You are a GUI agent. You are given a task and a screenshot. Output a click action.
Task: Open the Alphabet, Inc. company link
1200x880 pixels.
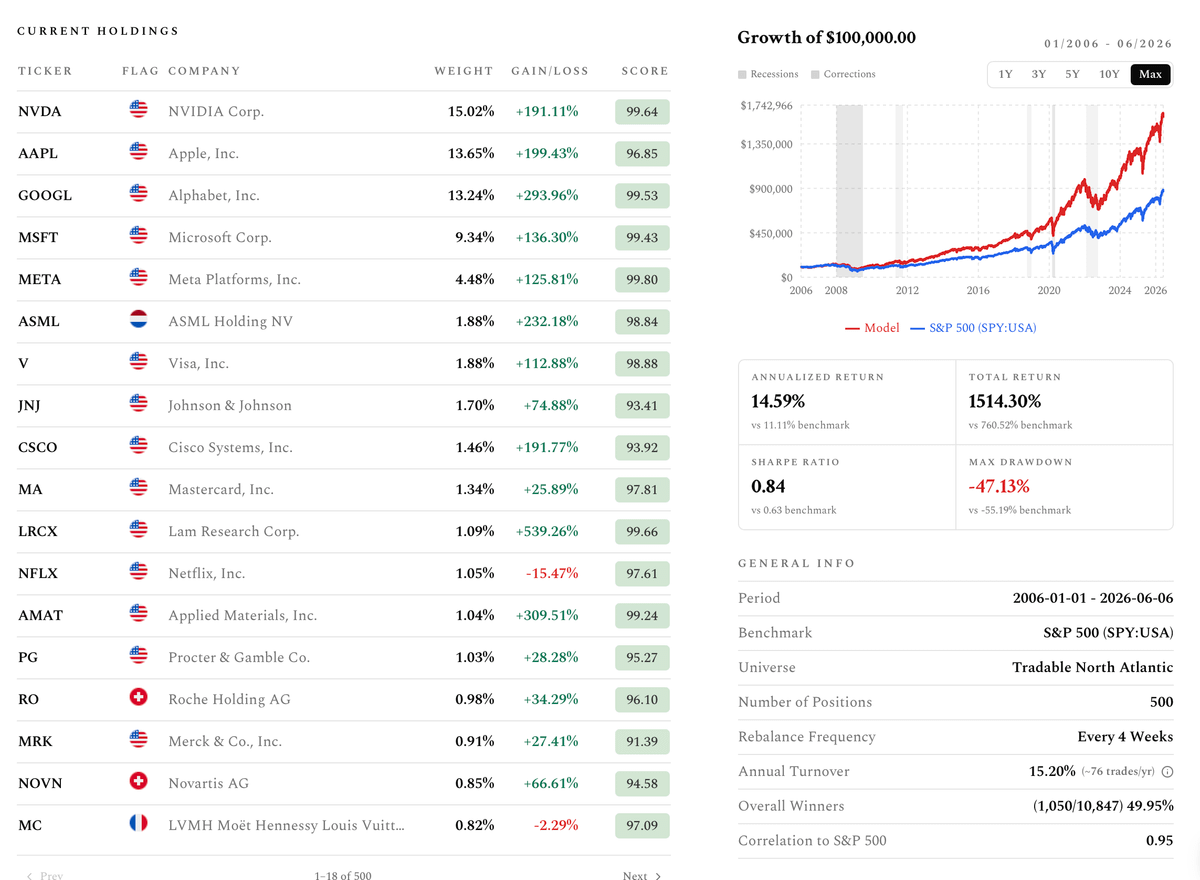coord(214,195)
